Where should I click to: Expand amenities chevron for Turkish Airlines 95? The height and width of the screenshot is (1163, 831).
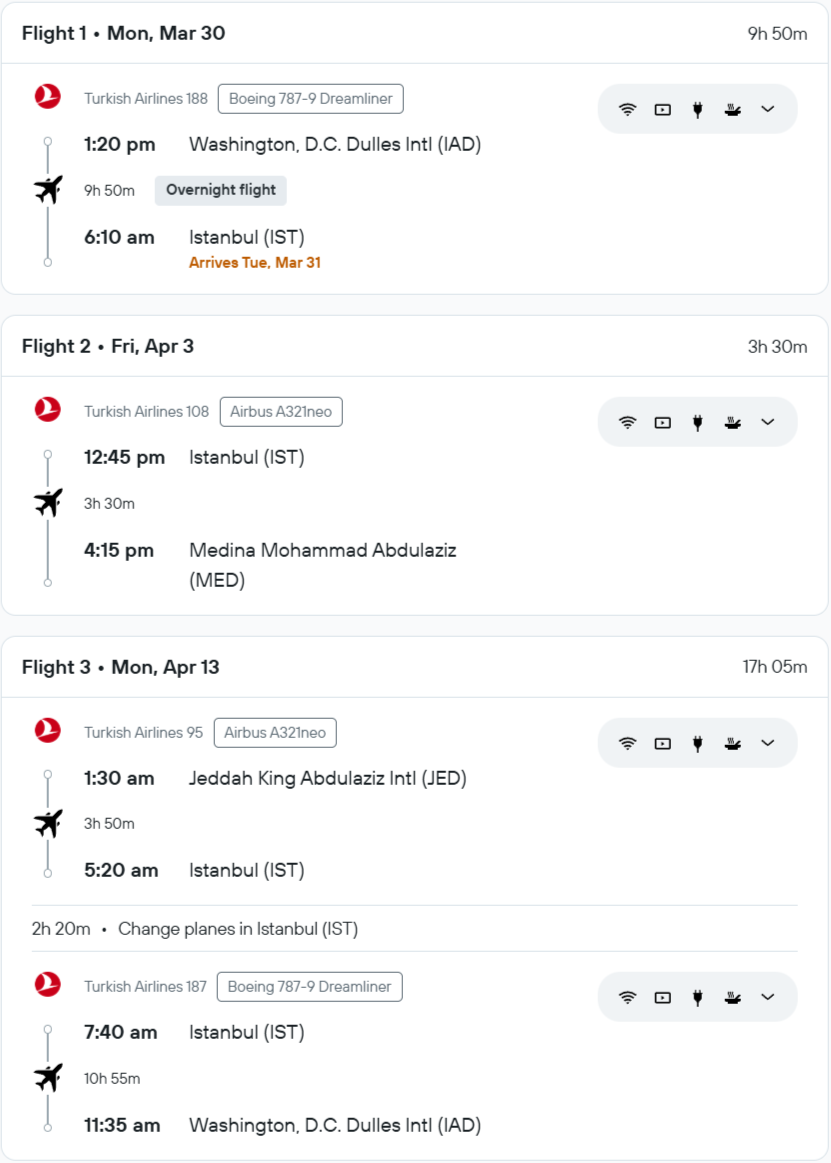pos(768,743)
